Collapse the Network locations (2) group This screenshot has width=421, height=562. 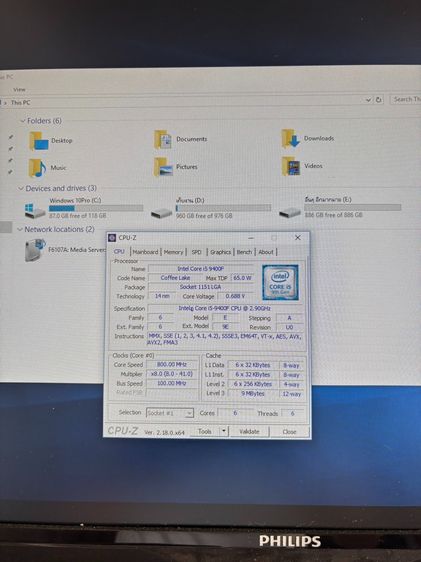tap(20, 229)
